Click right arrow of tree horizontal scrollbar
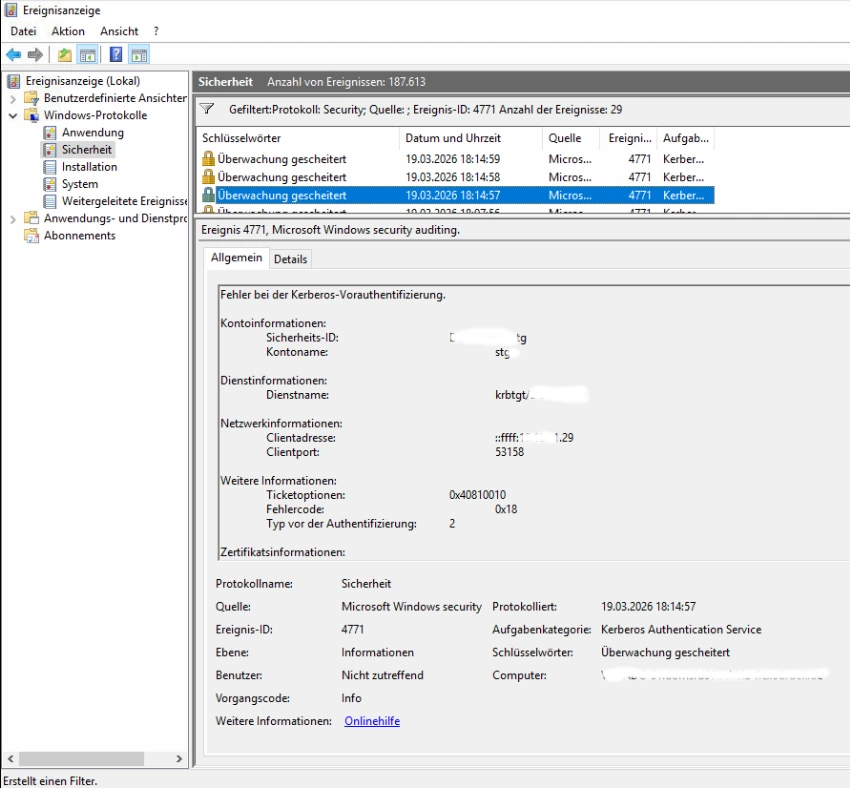 tap(179, 759)
